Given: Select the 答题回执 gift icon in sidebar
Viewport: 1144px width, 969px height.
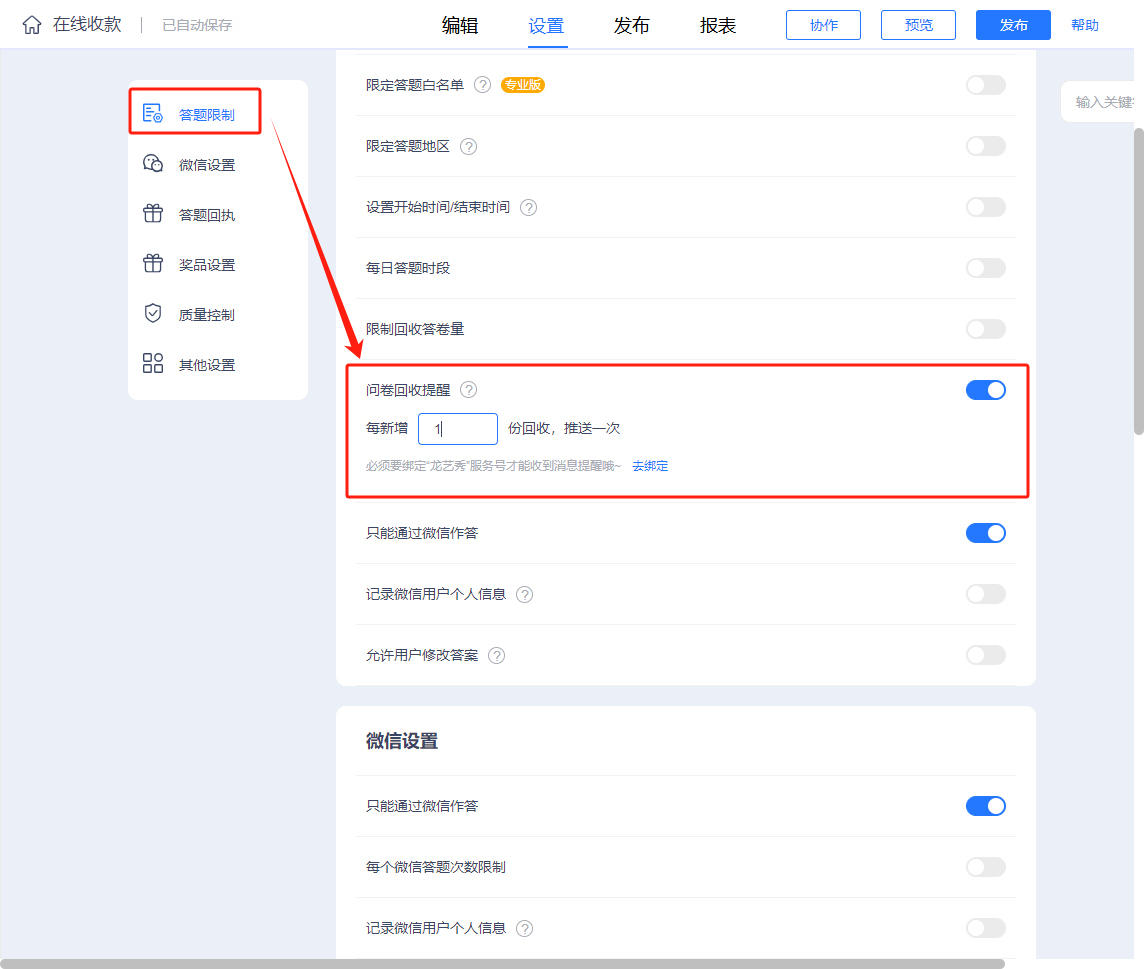Looking at the screenshot, I should tap(152, 214).
